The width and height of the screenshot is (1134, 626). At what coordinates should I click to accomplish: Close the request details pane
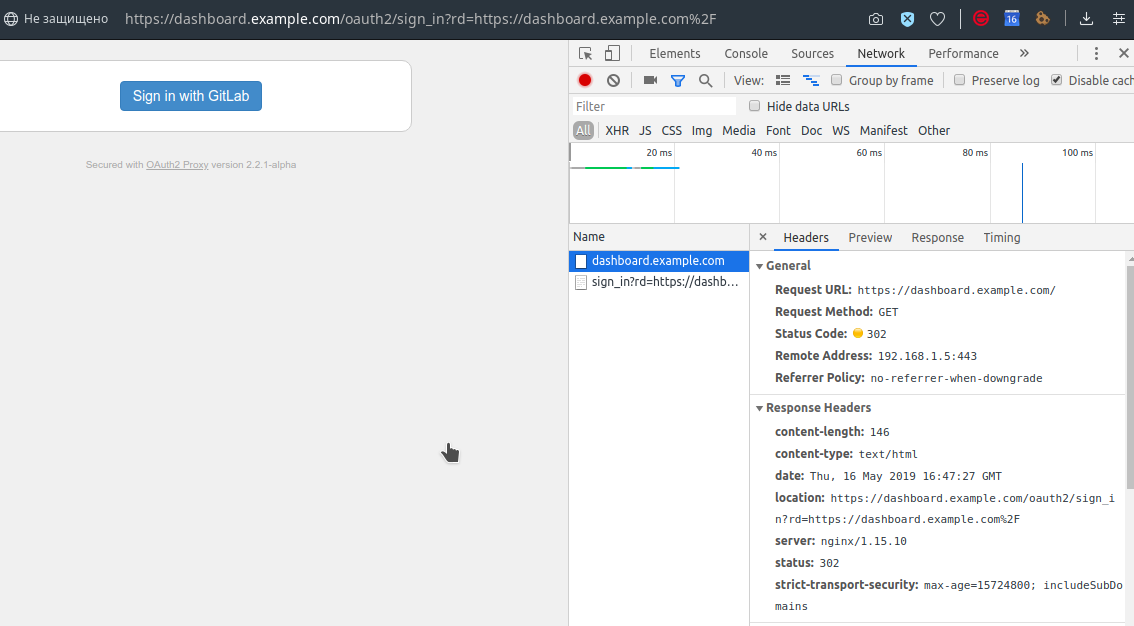click(762, 237)
